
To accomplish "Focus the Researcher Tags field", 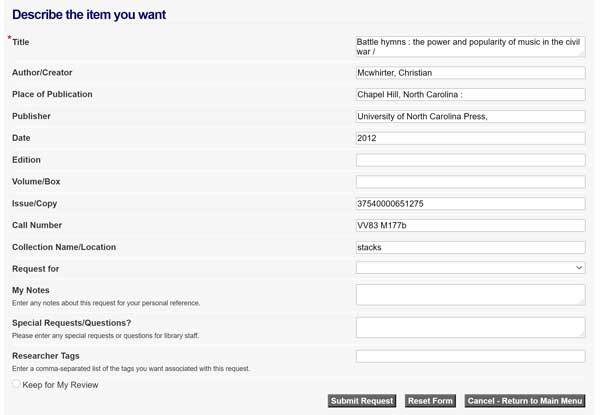I will 470,356.
